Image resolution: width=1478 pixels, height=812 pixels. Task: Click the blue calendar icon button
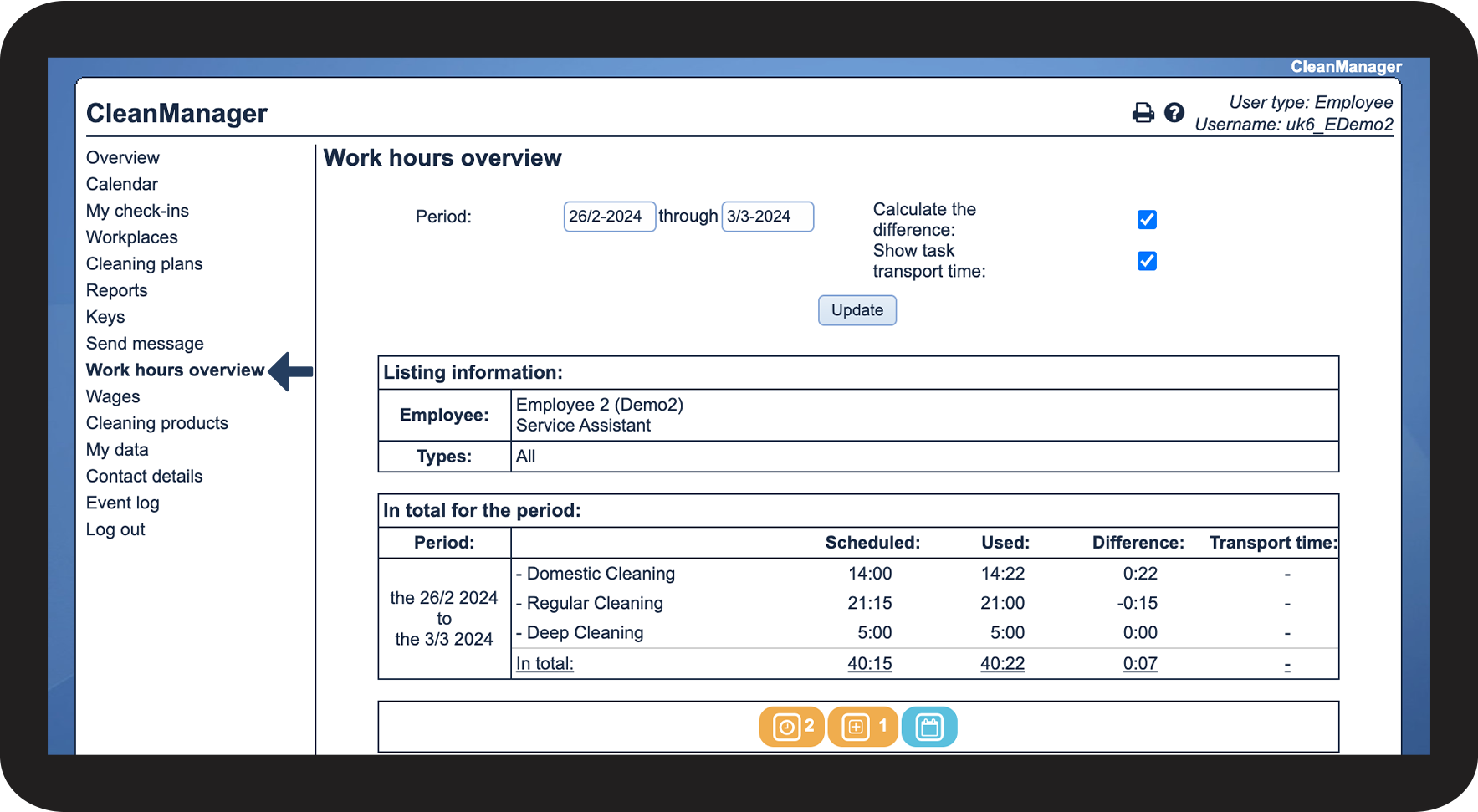929,727
